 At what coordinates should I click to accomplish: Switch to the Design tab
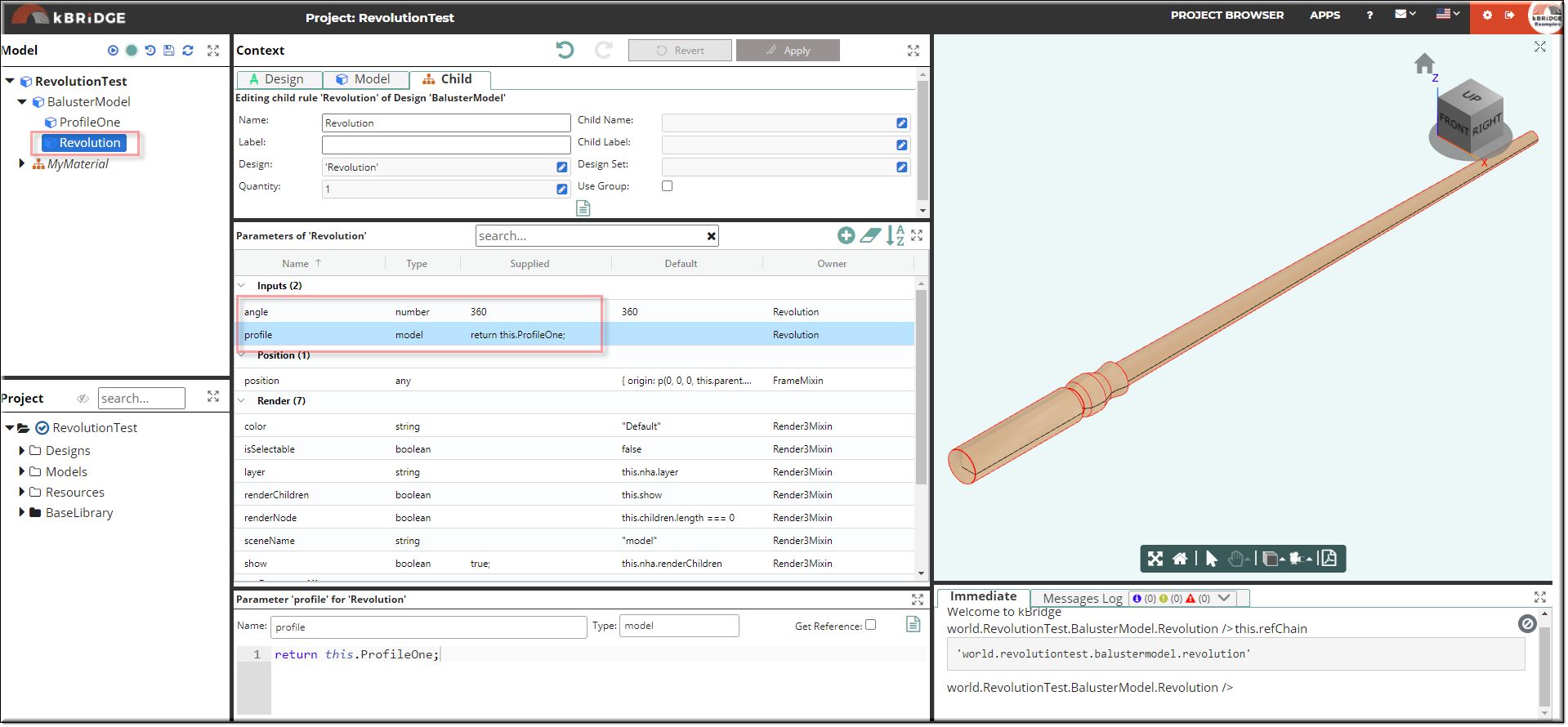[x=279, y=79]
